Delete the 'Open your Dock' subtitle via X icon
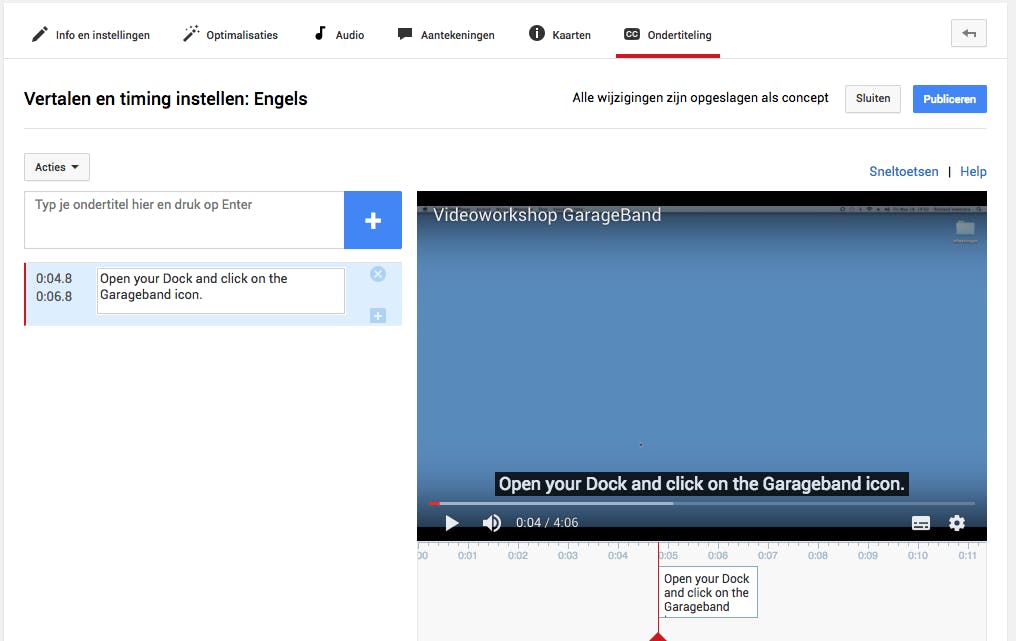The width and height of the screenshot is (1016, 641). (378, 274)
